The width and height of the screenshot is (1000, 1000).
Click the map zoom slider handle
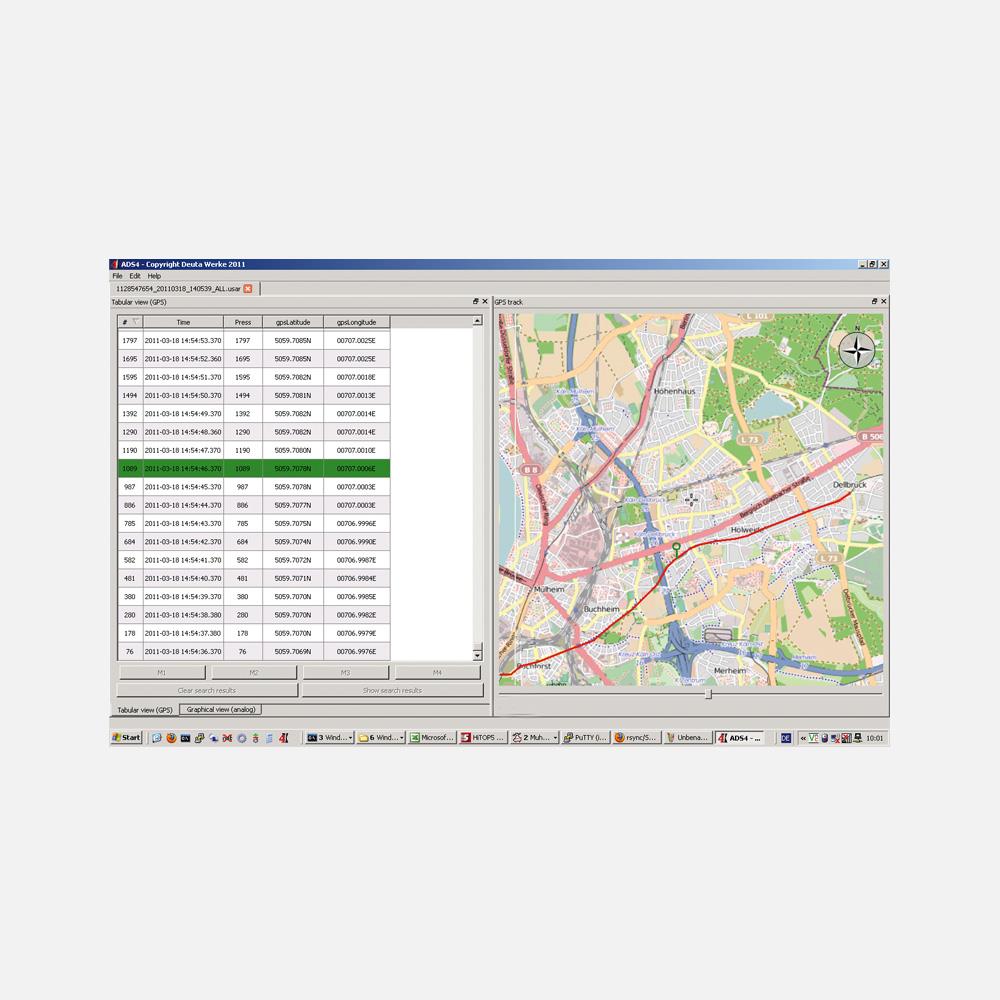[708, 693]
